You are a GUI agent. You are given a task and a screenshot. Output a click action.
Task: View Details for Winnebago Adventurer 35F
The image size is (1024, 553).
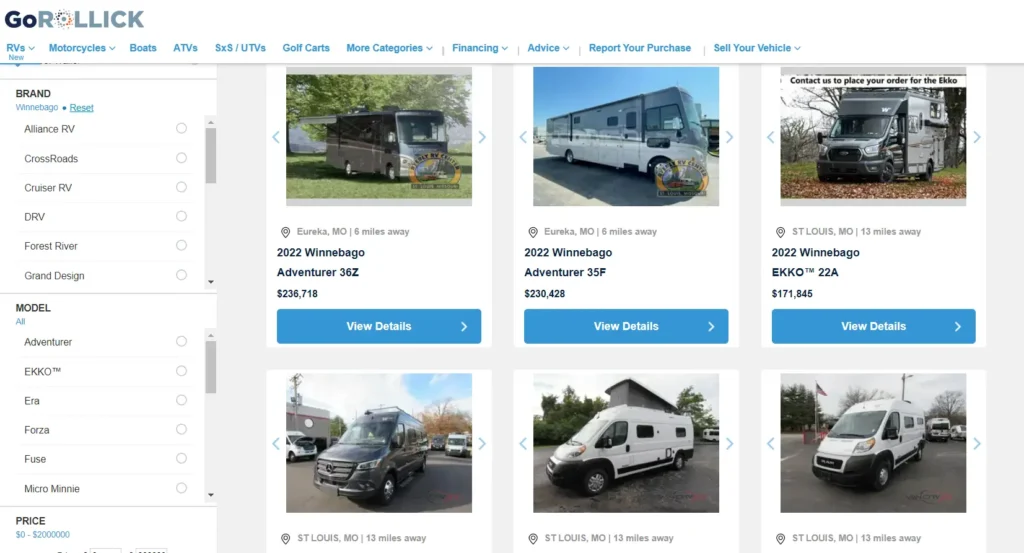(626, 326)
